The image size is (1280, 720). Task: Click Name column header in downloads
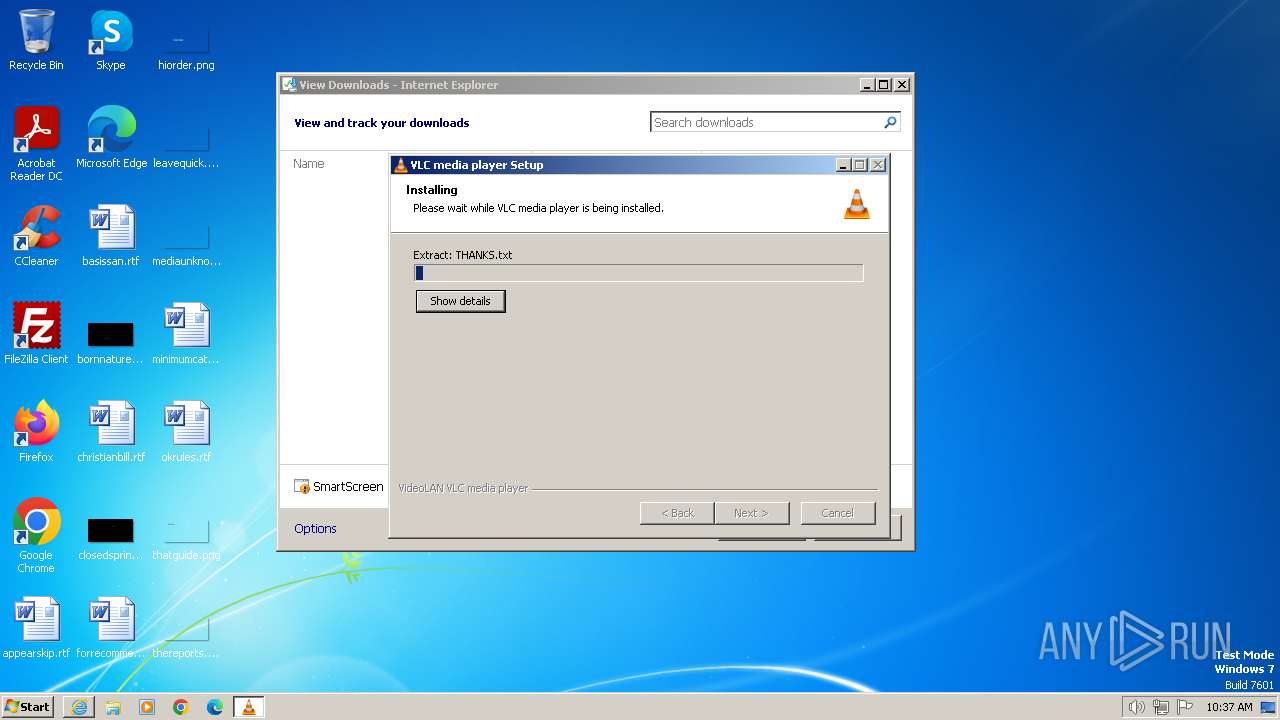point(309,164)
